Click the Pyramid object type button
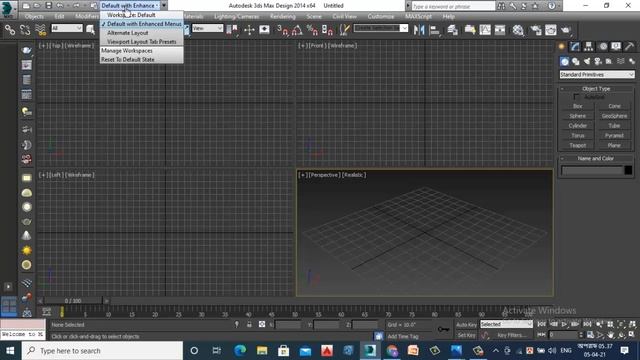Viewport: 640px width, 360px height. pos(614,136)
